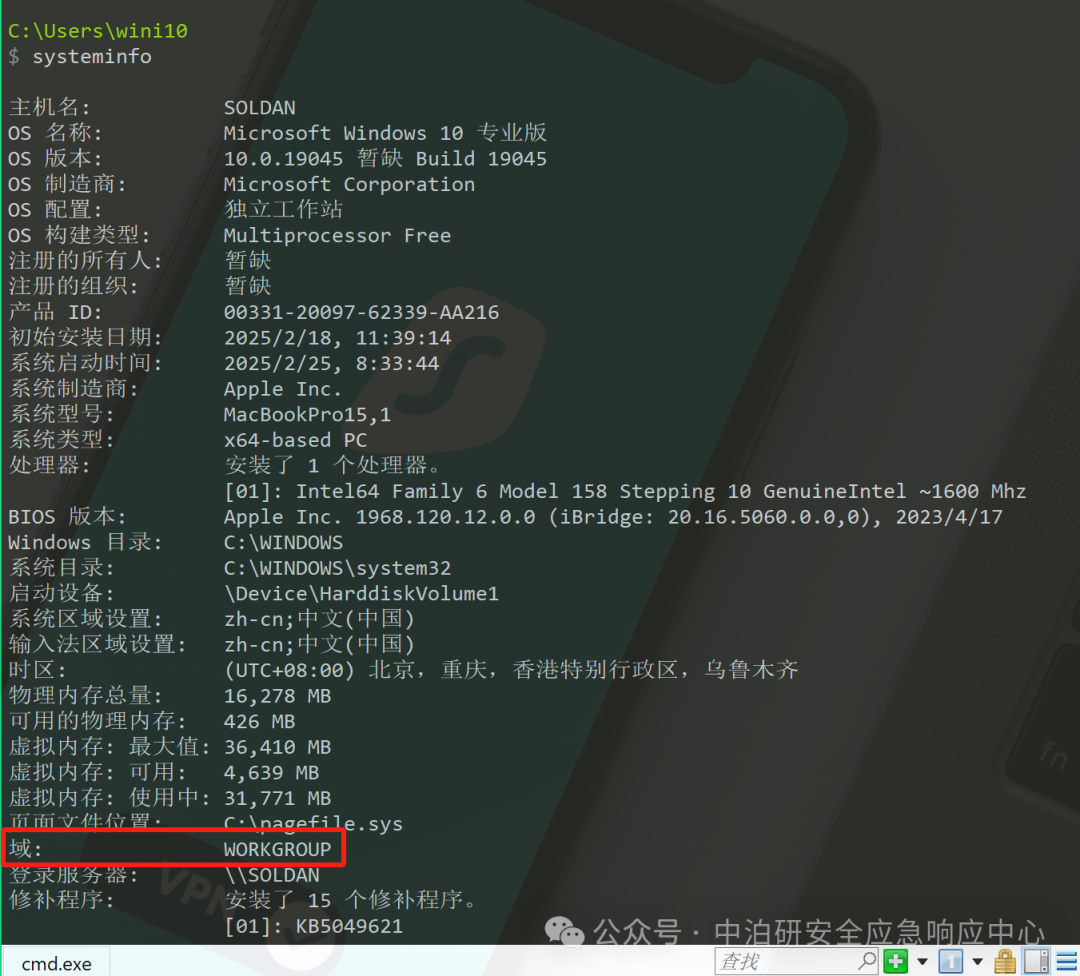Click the virtual memory available value 4,639 MB
The height and width of the screenshot is (976, 1080).
[x=271, y=772]
